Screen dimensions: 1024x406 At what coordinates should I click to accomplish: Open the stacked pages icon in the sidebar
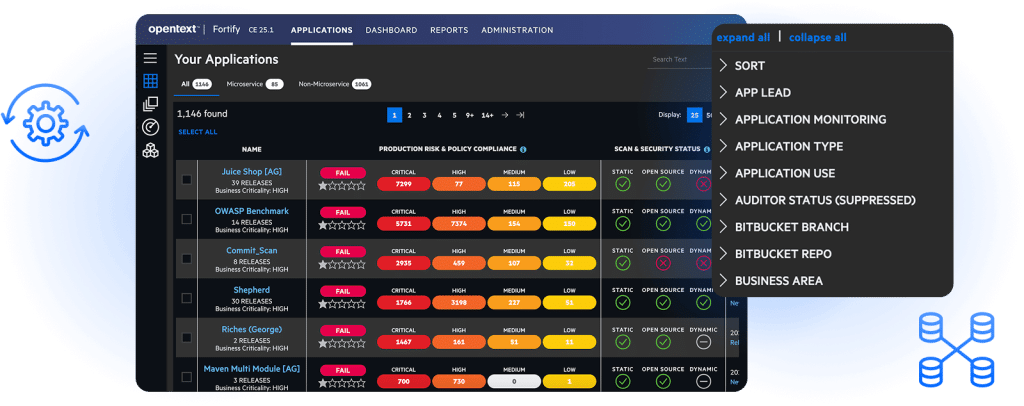coord(150,104)
